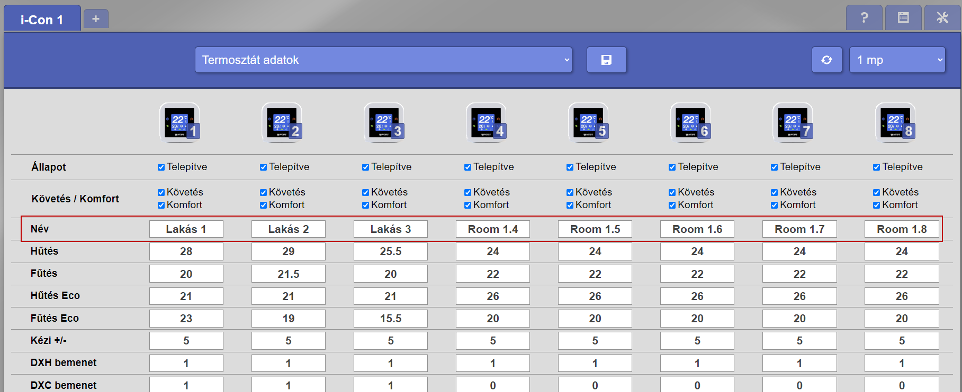Toggle Telepítve checkbox for thermostat 8
This screenshot has width=962, height=392.
tap(877, 167)
